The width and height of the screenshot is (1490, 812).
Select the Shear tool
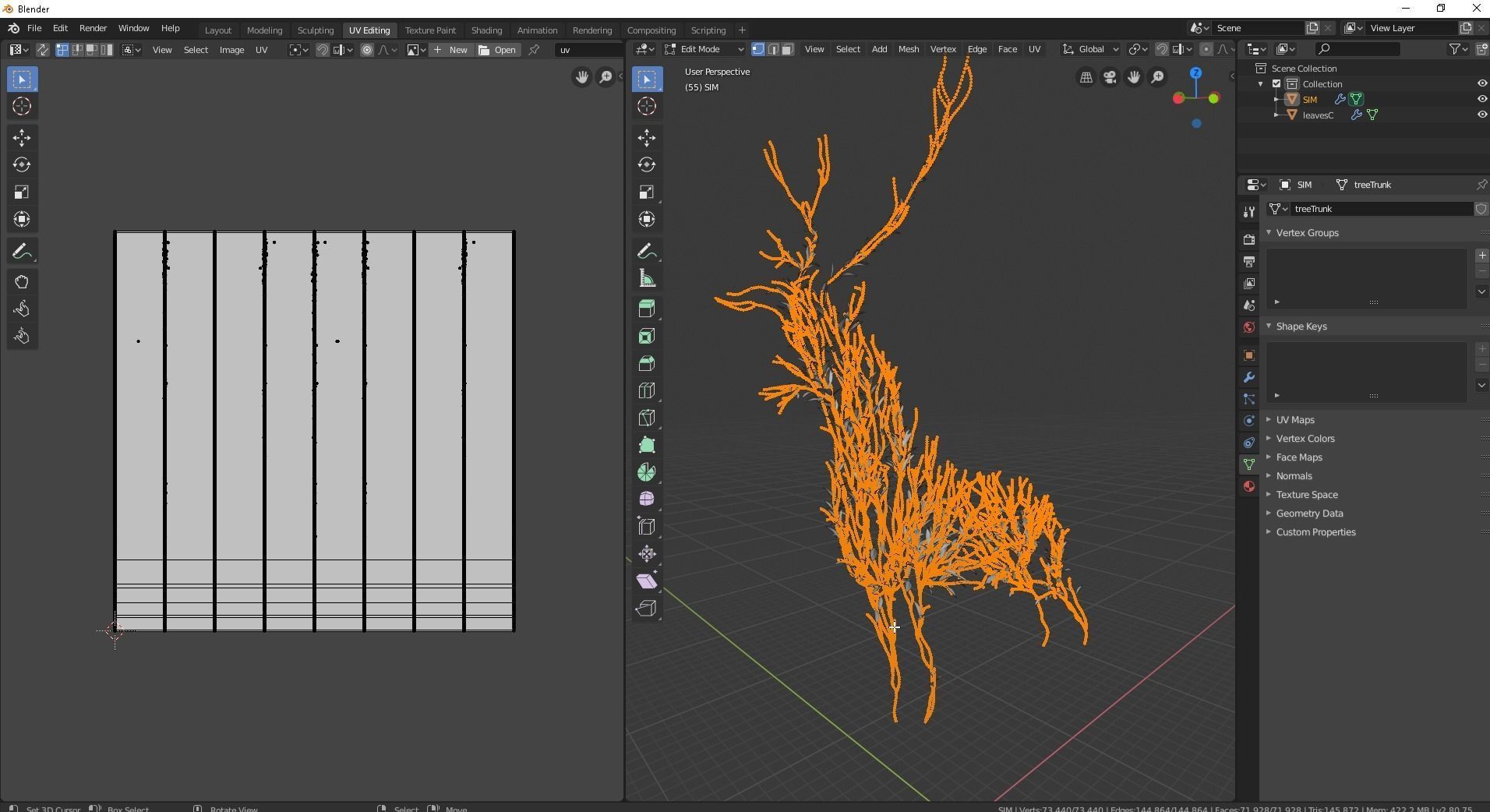[x=647, y=581]
